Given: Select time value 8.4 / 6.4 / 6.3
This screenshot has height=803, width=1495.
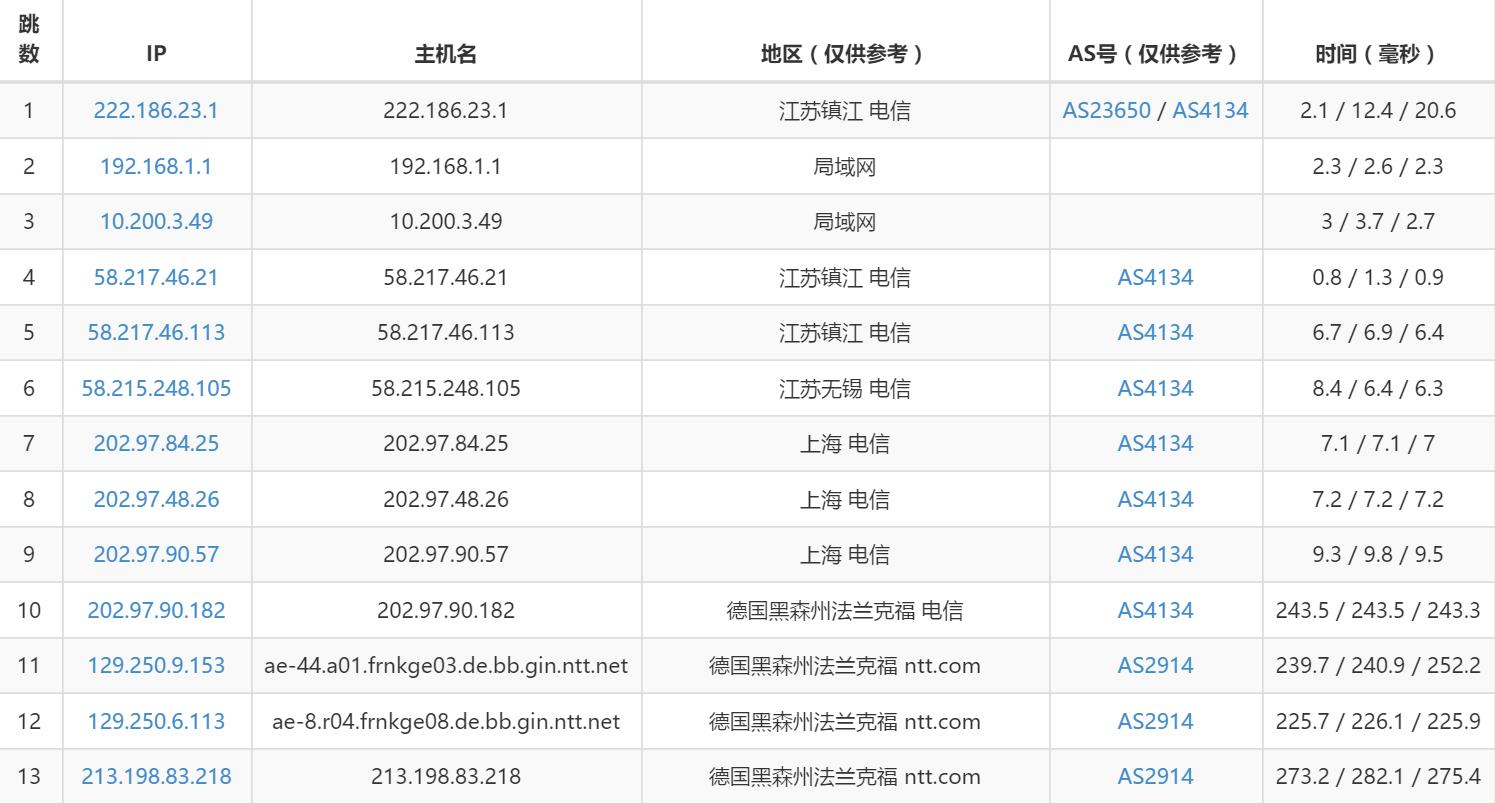Looking at the screenshot, I should [x=1378, y=388].
